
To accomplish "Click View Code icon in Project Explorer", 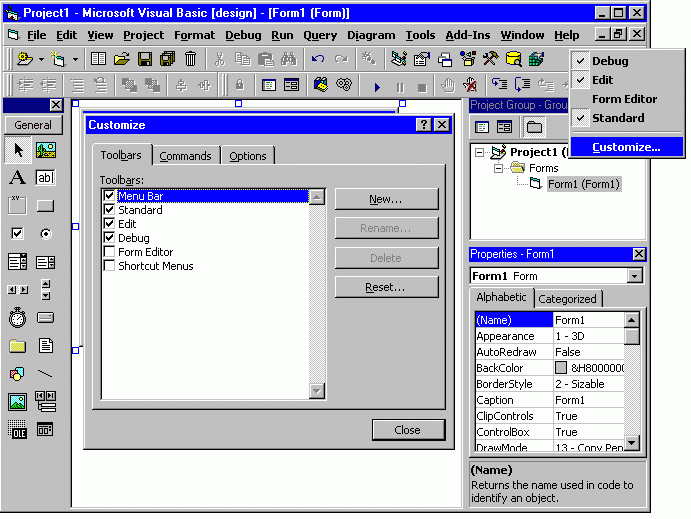I will point(482,127).
